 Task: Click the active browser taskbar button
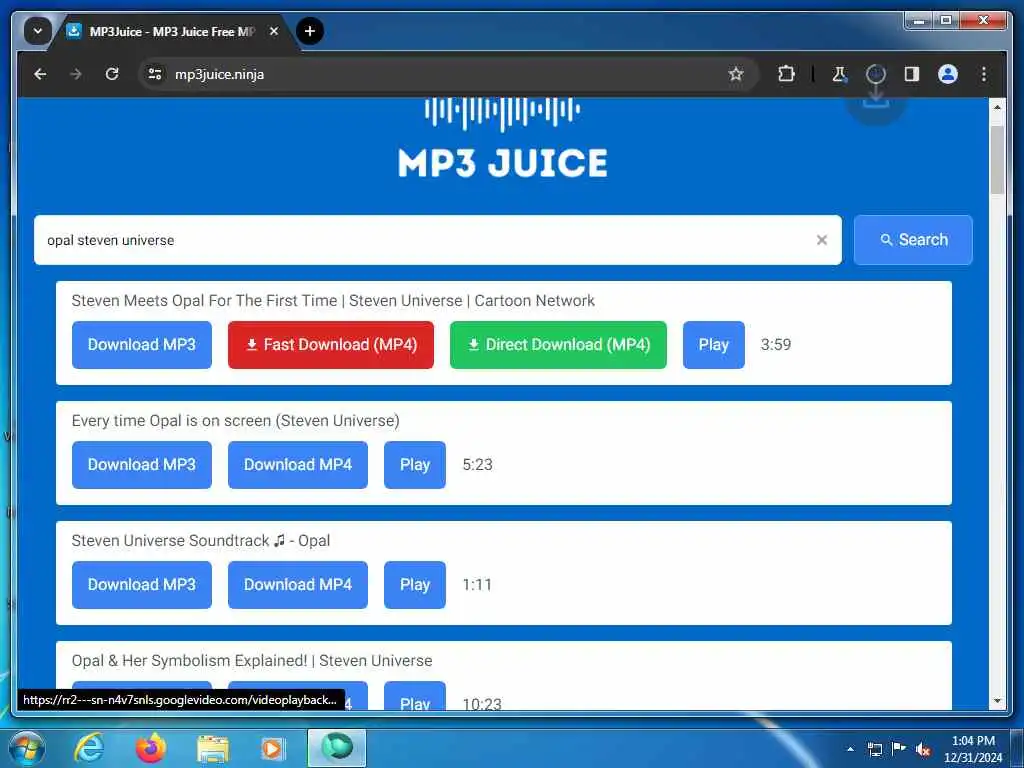click(337, 748)
